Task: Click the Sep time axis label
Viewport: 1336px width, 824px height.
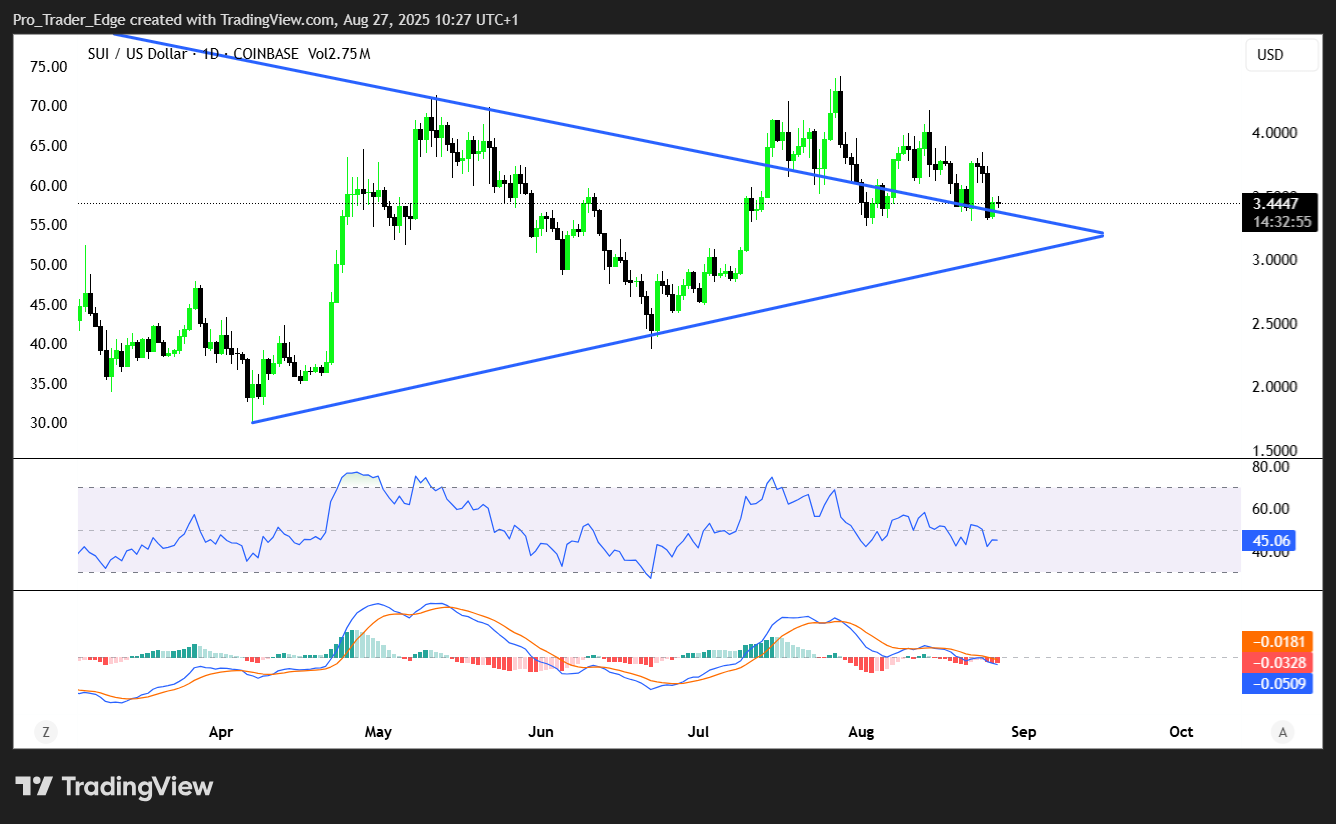Action: coord(1023,732)
